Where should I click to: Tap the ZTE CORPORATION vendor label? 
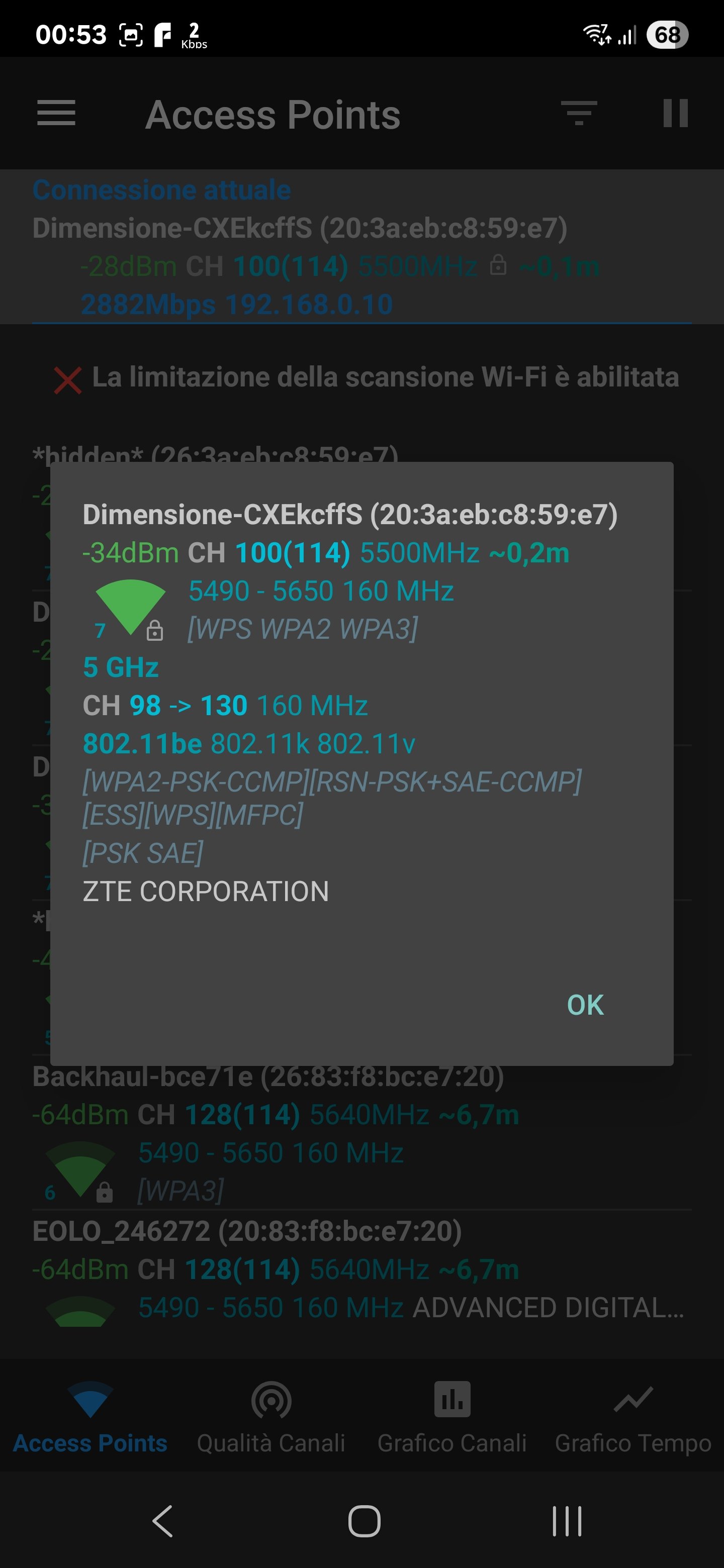click(206, 891)
